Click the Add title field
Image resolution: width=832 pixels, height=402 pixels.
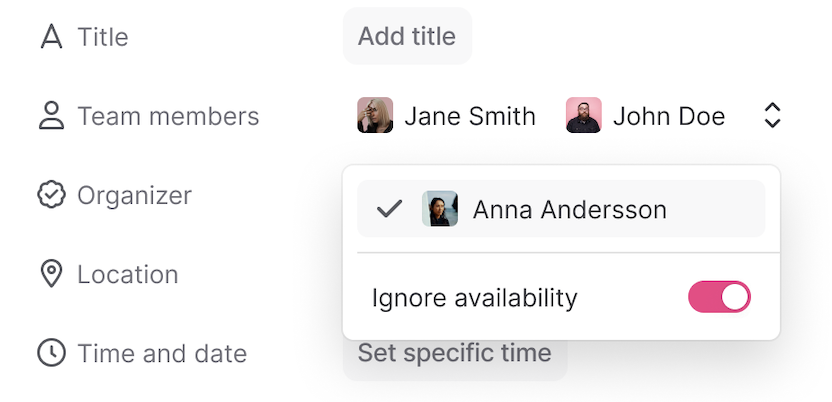pyautogui.click(x=407, y=37)
